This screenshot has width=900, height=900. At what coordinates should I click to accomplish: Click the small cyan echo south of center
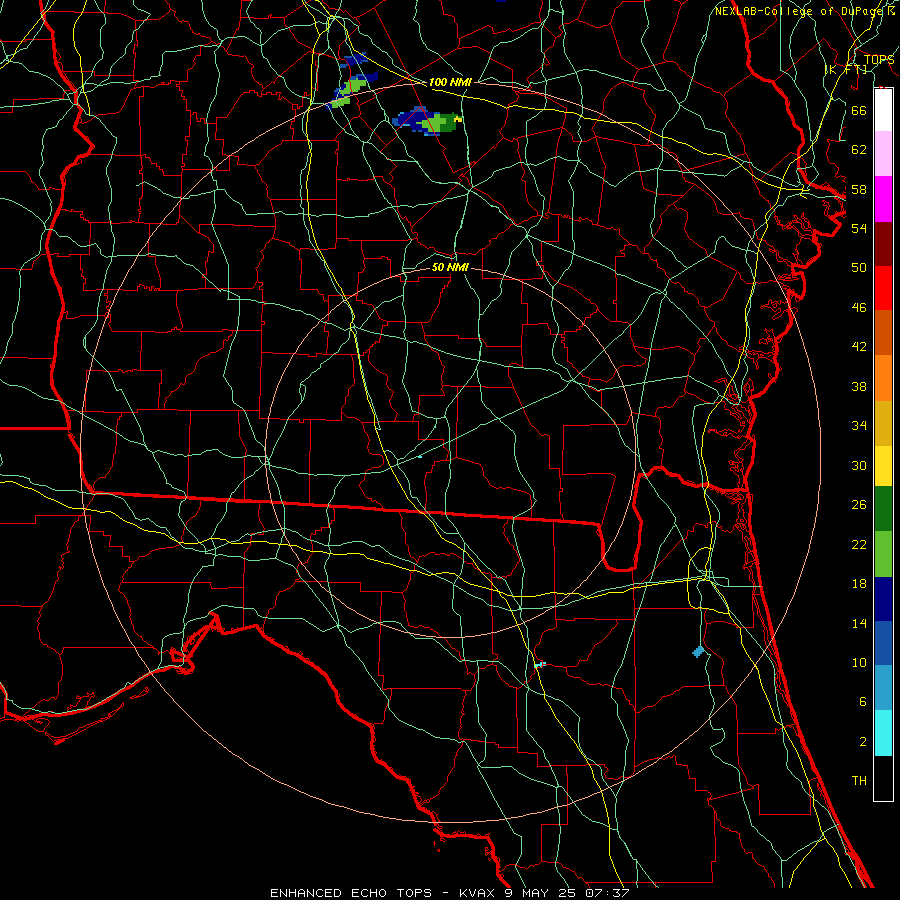point(540,665)
